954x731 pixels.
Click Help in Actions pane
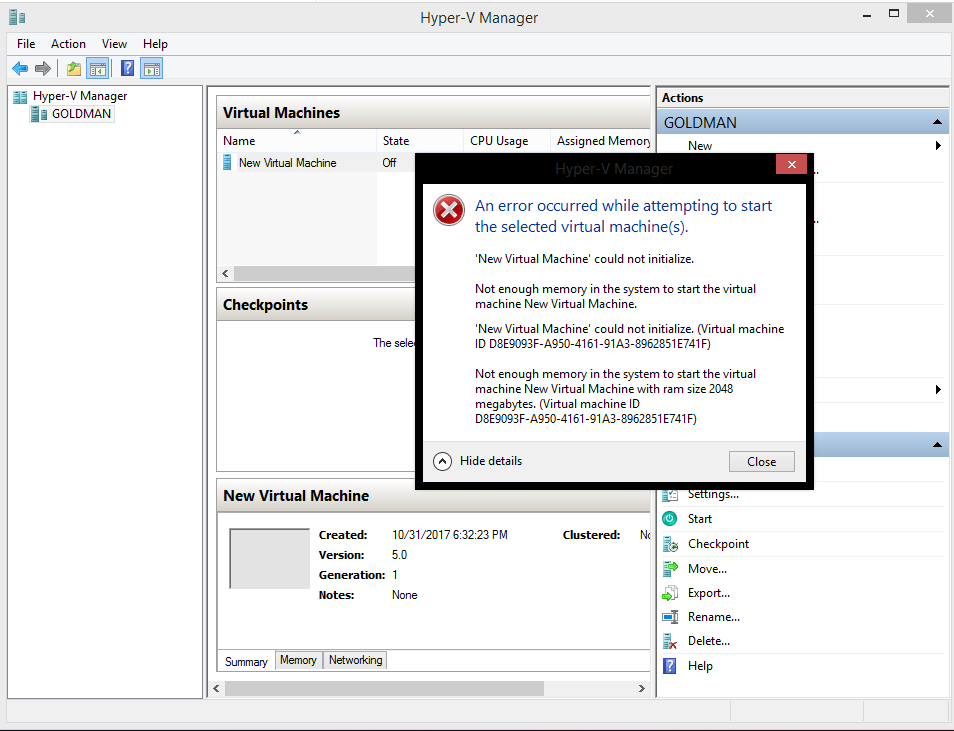pyautogui.click(x=700, y=666)
